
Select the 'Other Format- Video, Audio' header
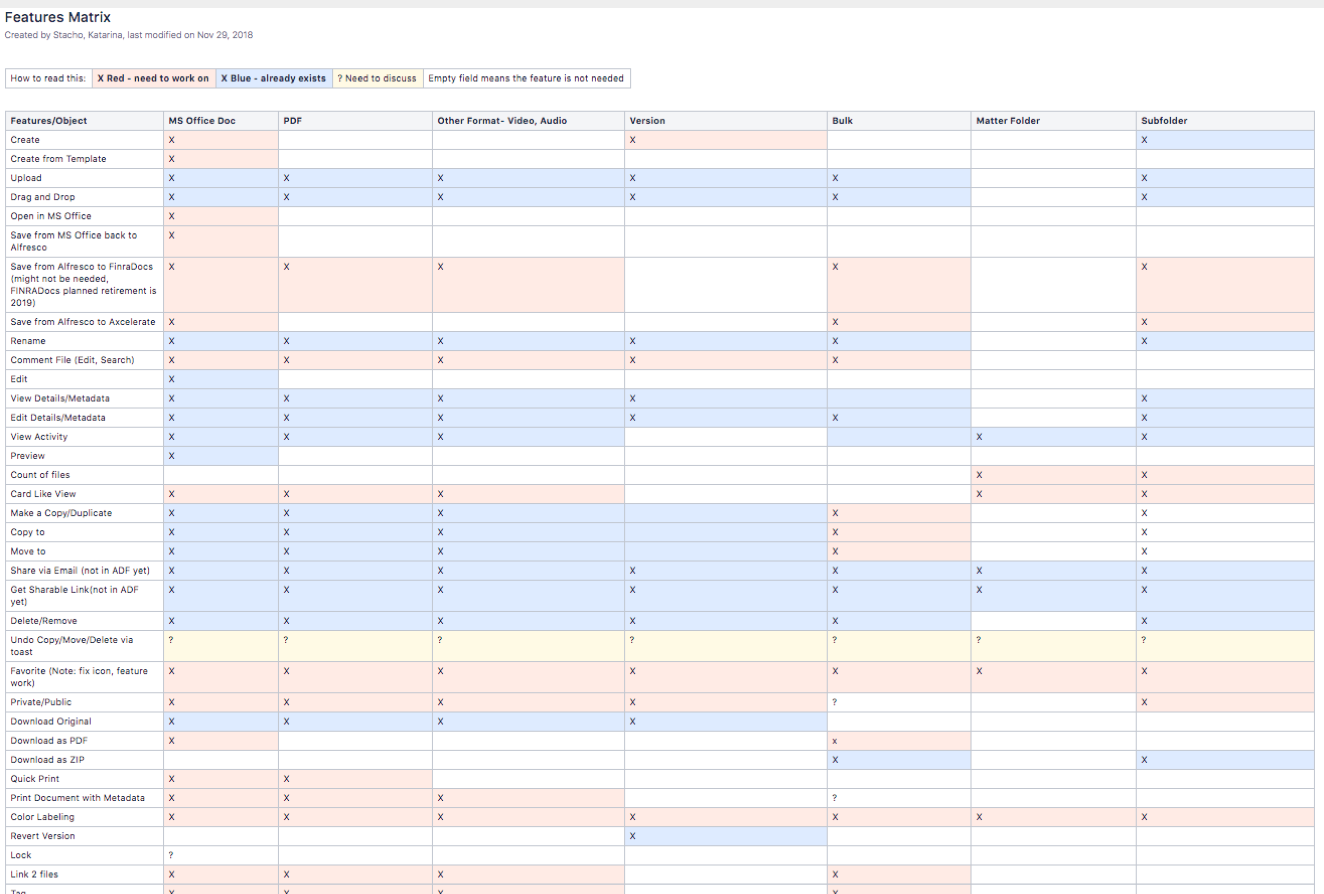[502, 121]
